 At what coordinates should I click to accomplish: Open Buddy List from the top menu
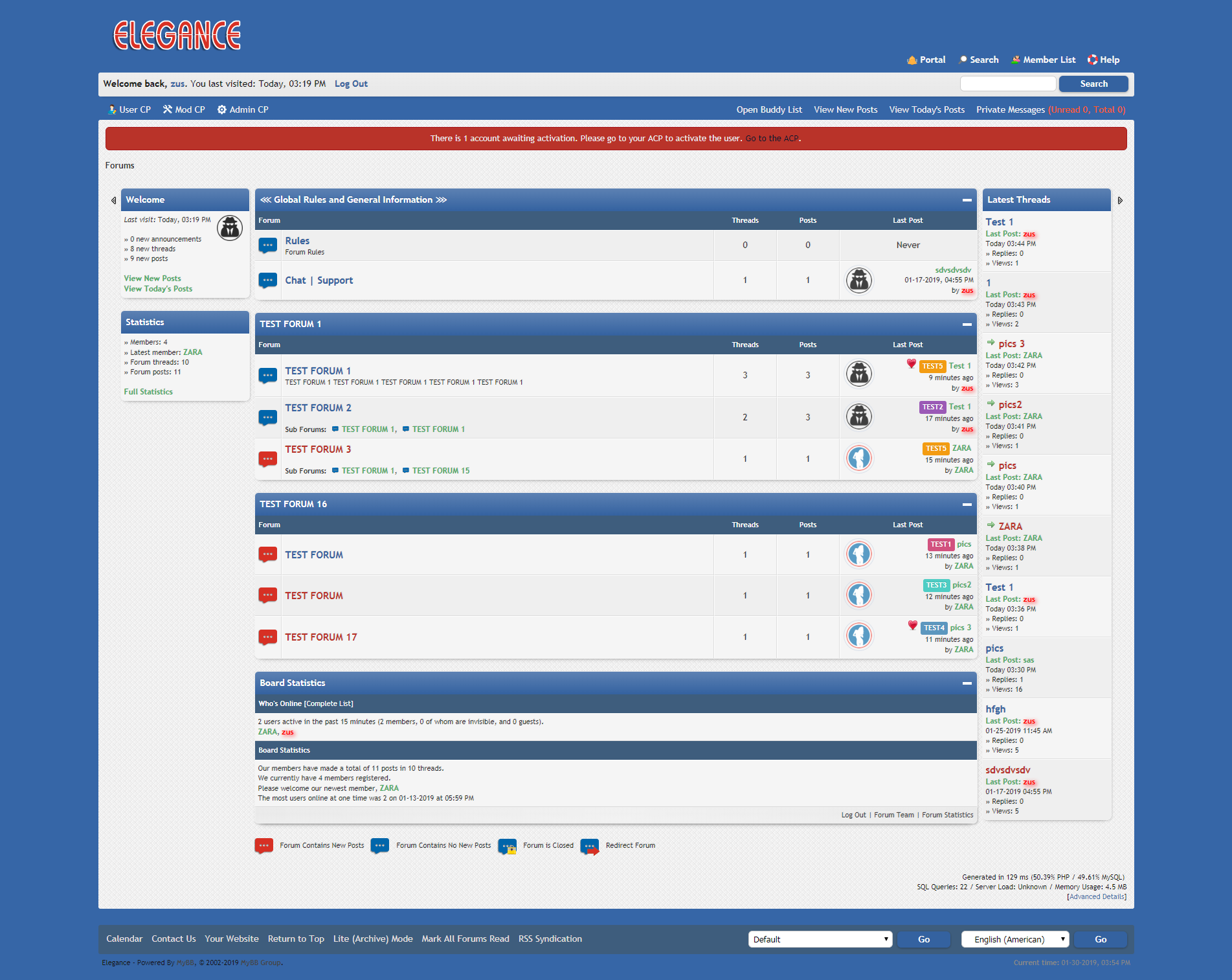pos(769,109)
